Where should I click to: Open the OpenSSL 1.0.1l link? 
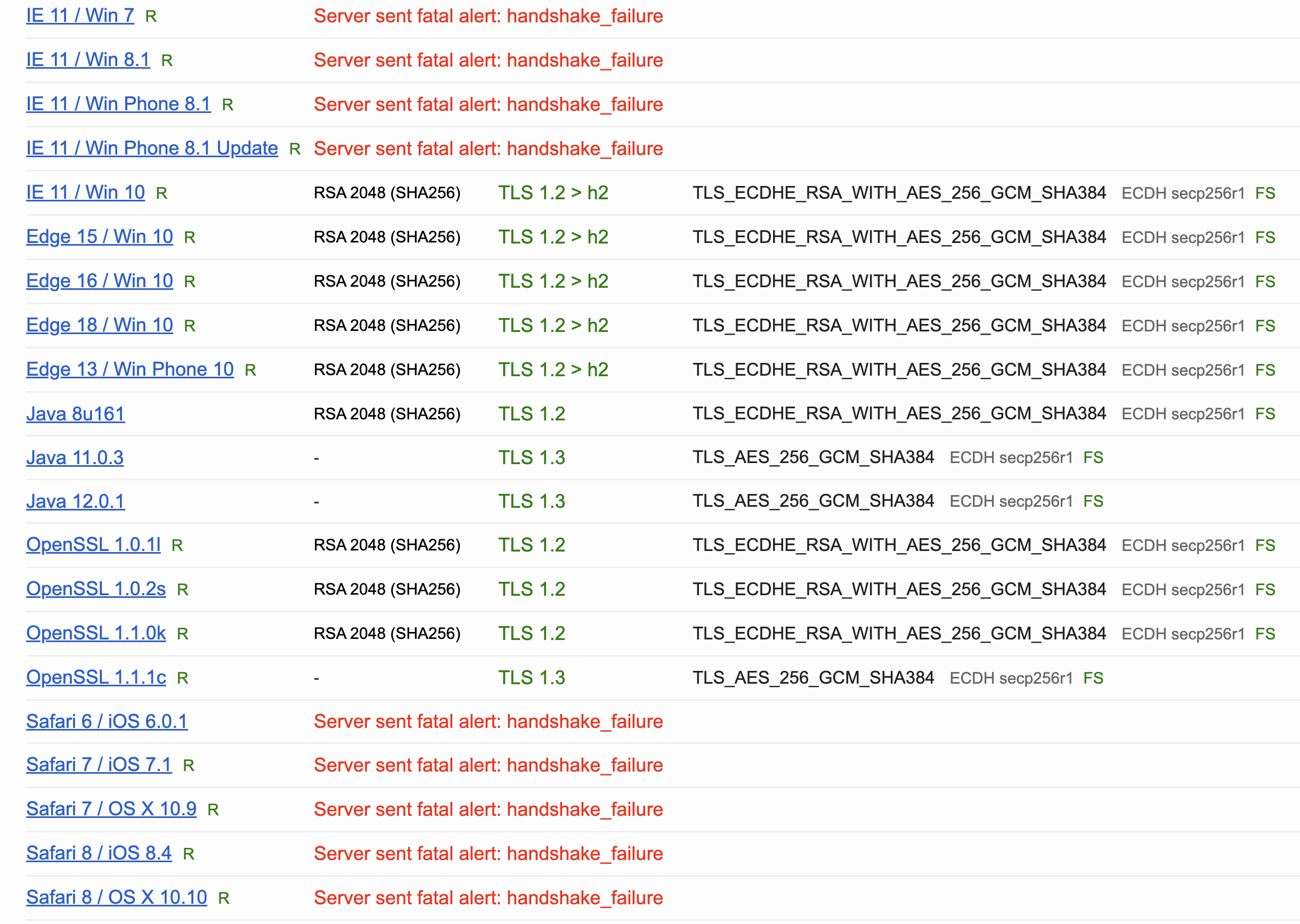coord(93,545)
